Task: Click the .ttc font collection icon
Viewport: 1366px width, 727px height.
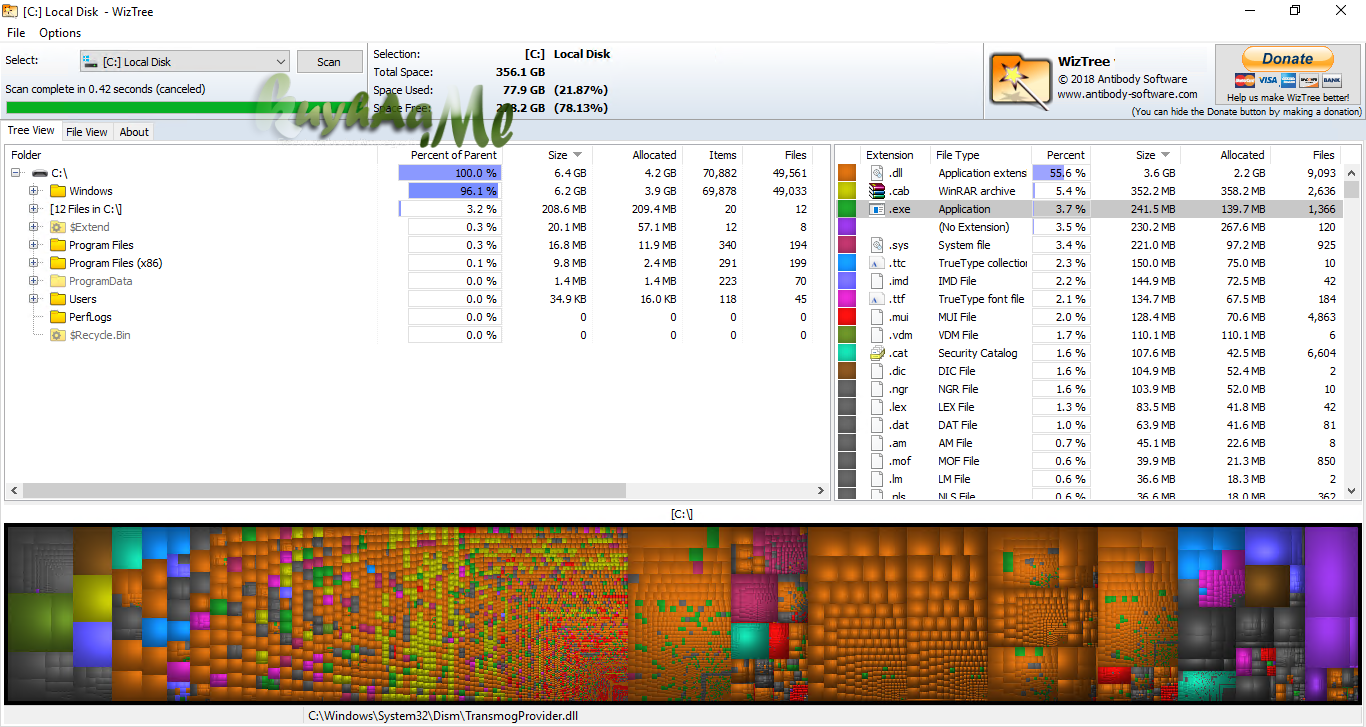Action: pyautogui.click(x=877, y=263)
